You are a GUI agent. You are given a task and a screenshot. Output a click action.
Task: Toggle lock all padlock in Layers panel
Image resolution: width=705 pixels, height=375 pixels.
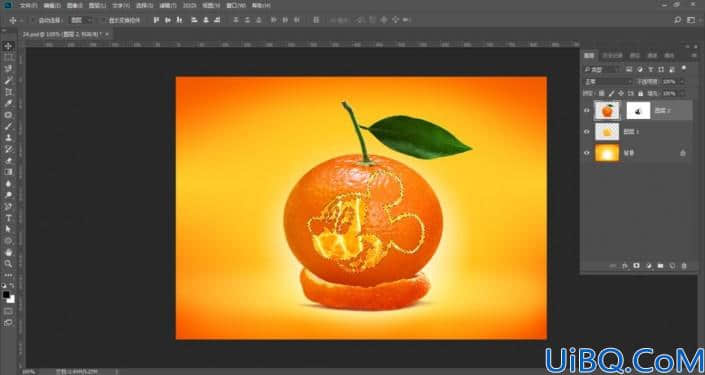(x=640, y=94)
